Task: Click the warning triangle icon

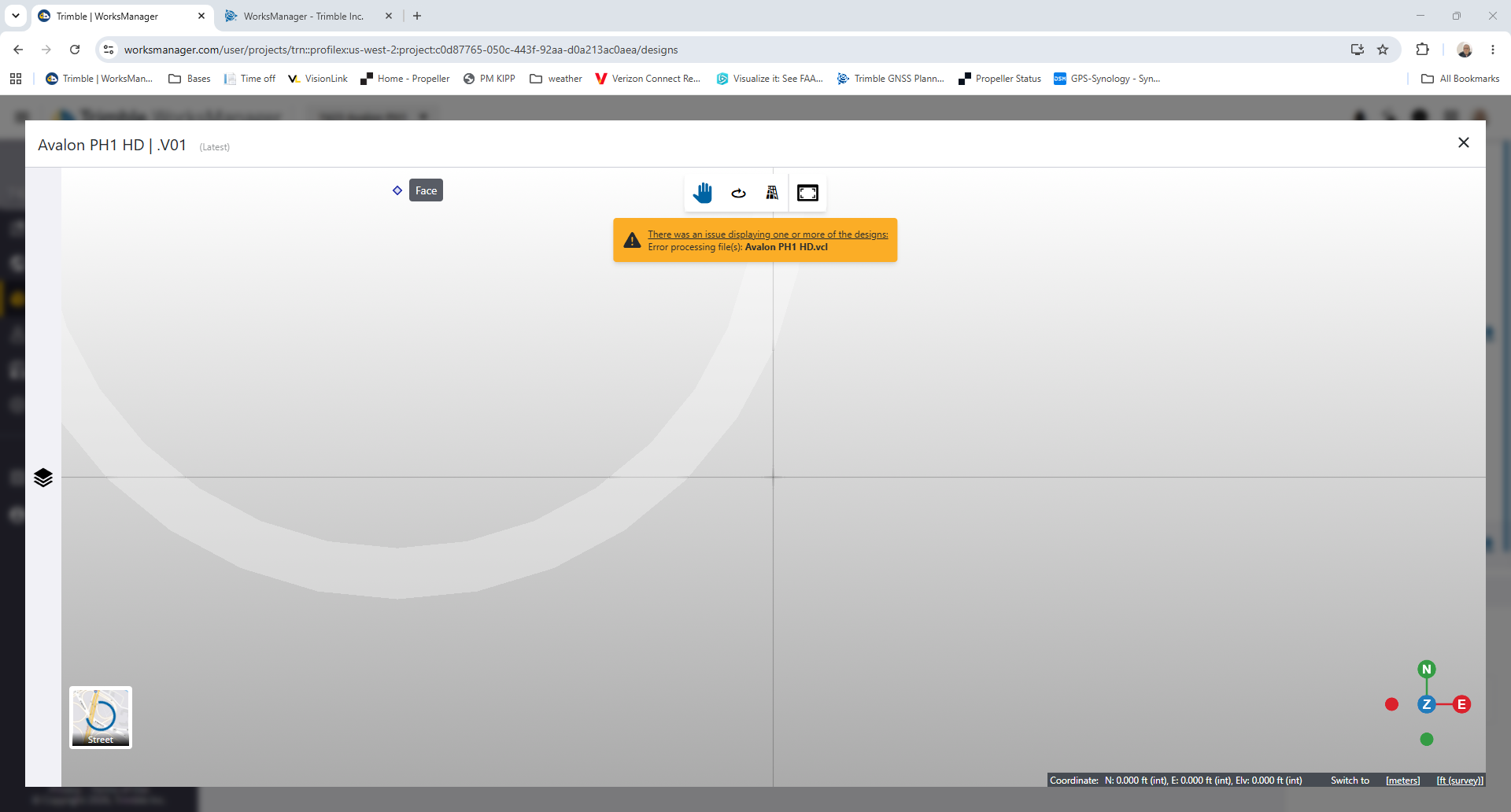Action: click(x=632, y=241)
